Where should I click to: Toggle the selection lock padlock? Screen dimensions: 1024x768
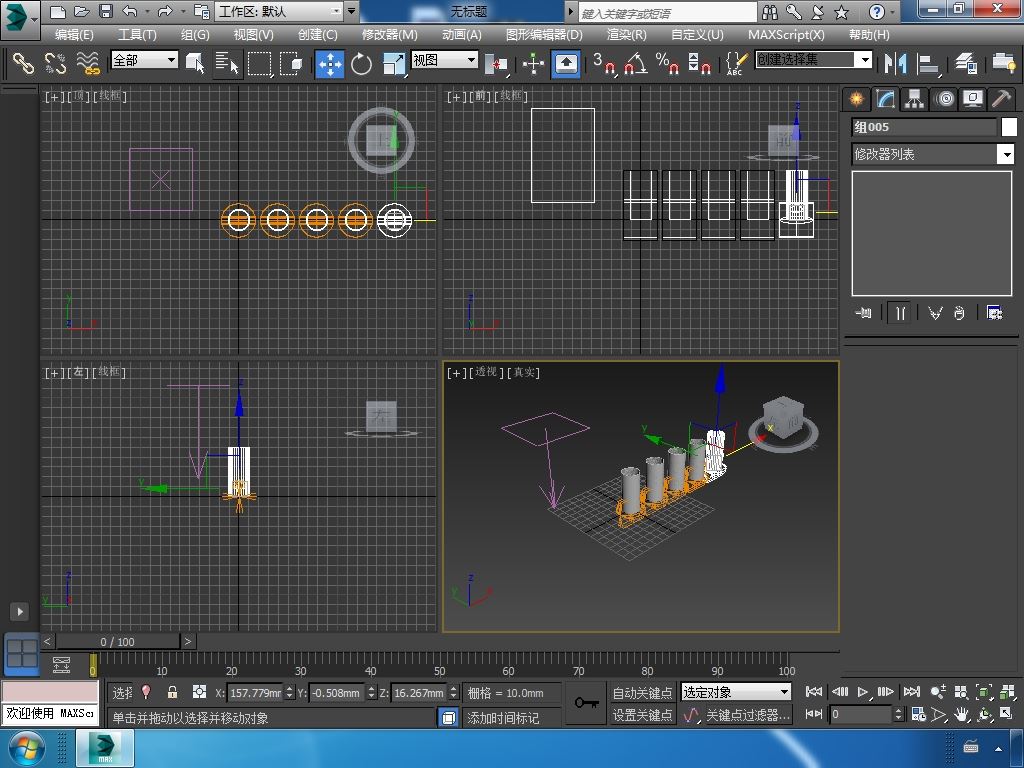(172, 692)
